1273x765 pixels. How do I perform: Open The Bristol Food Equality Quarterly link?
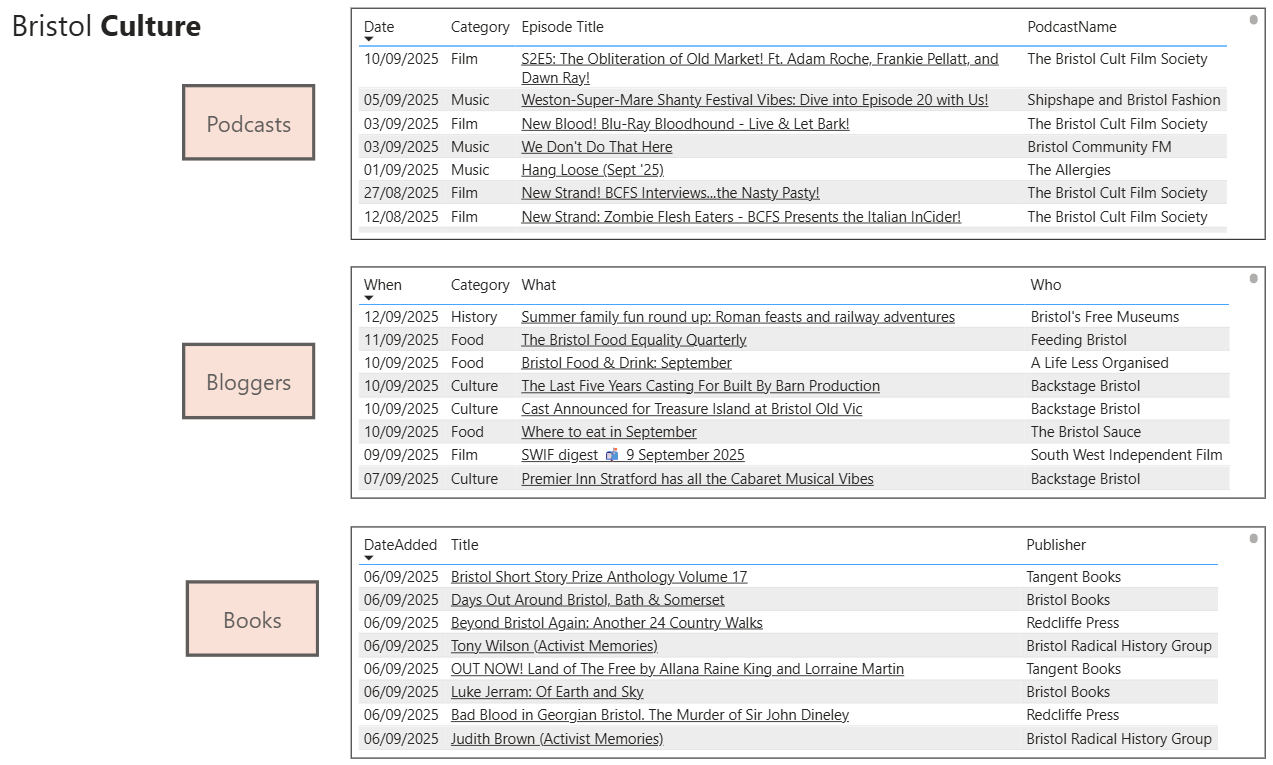pos(634,340)
